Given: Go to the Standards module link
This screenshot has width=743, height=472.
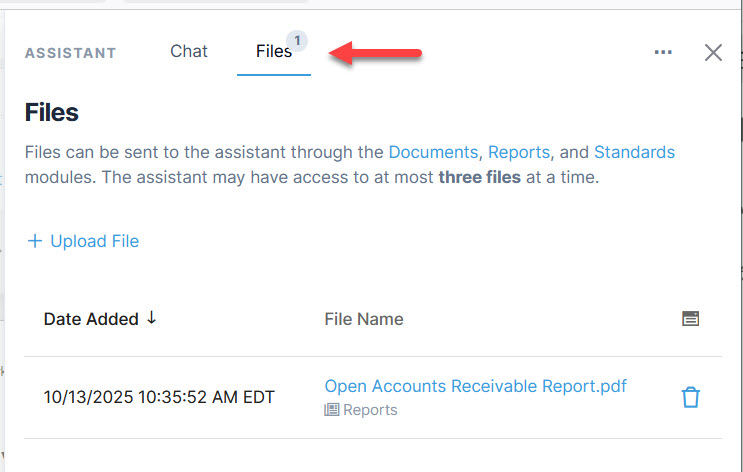Looking at the screenshot, I should tap(634, 153).
